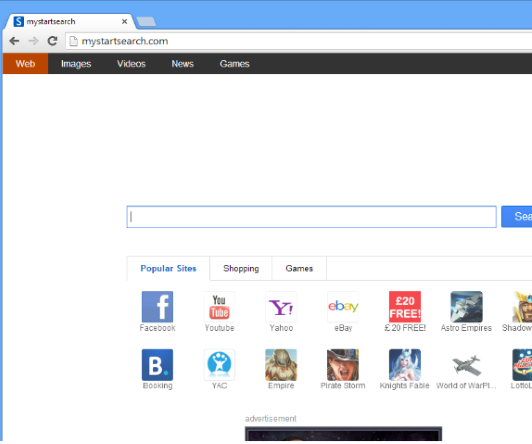Image resolution: width=532 pixels, height=444 pixels.
Task: Click the Youtube text label
Action: [219, 328]
